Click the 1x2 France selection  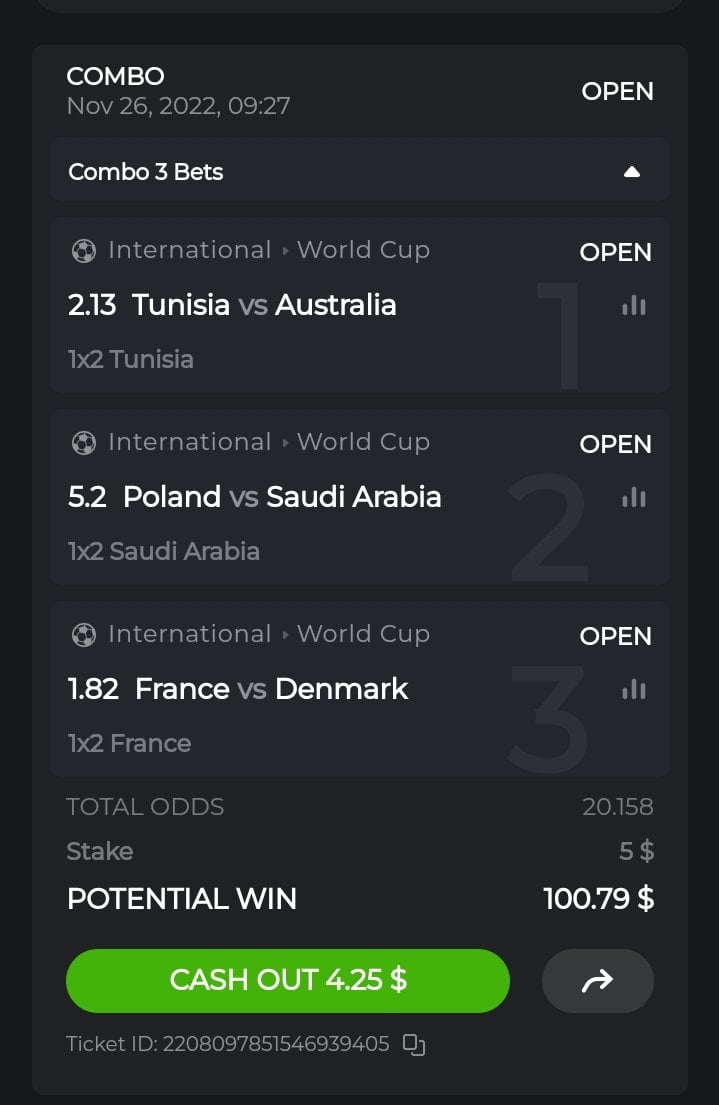pos(129,743)
